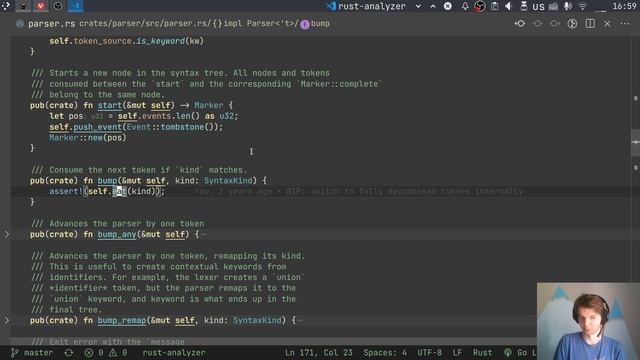Click the bump function name in its definition
This screenshot has width=640, height=360.
coord(107,180)
